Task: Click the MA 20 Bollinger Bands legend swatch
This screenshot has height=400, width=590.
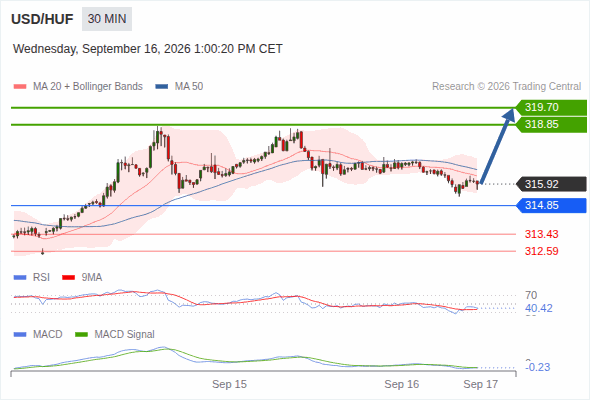Action: pos(20,87)
